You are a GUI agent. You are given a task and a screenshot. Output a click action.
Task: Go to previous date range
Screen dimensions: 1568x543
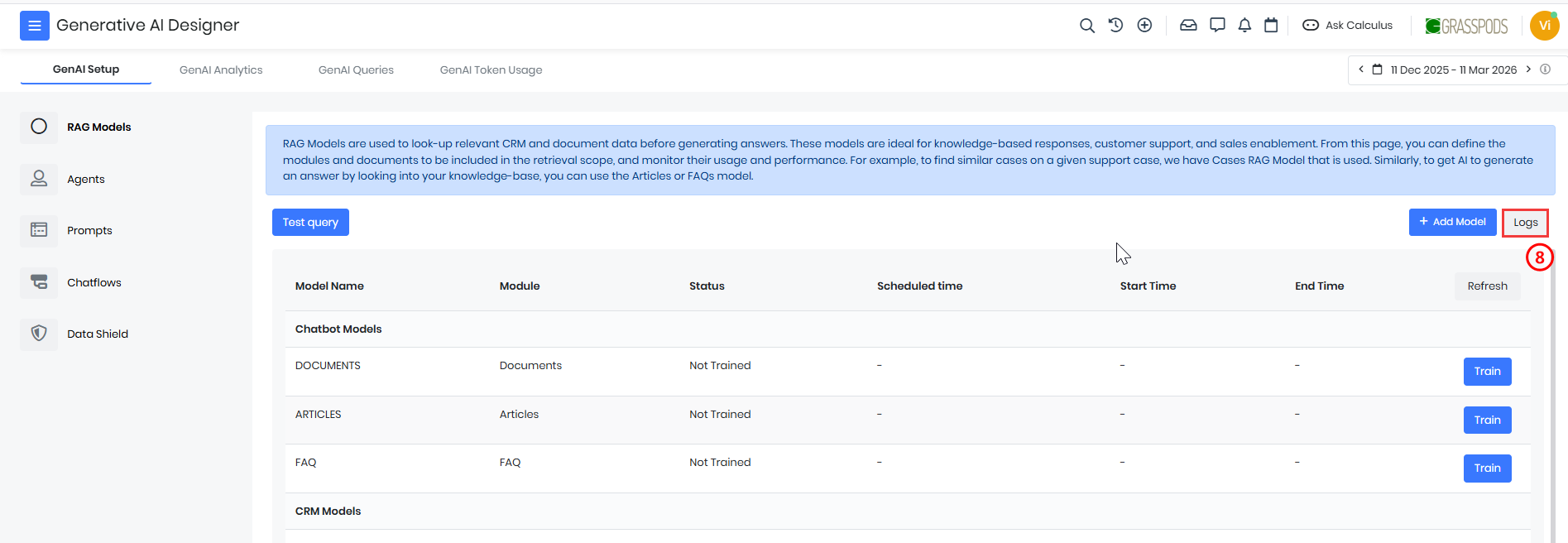1361,70
